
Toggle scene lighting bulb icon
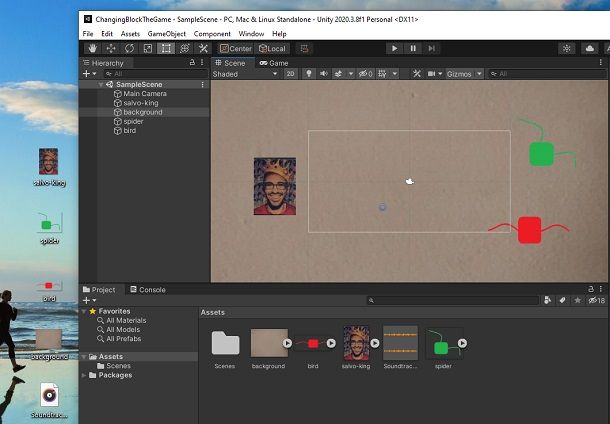(309, 74)
